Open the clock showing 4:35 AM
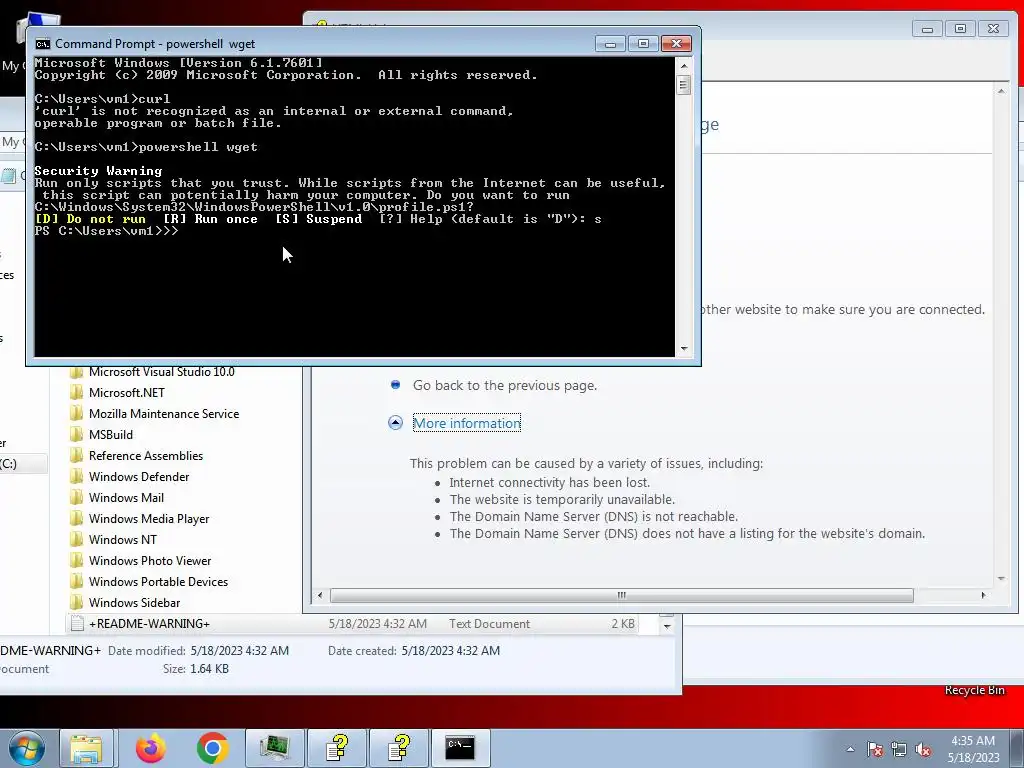The width and height of the screenshot is (1024, 768). [973, 749]
